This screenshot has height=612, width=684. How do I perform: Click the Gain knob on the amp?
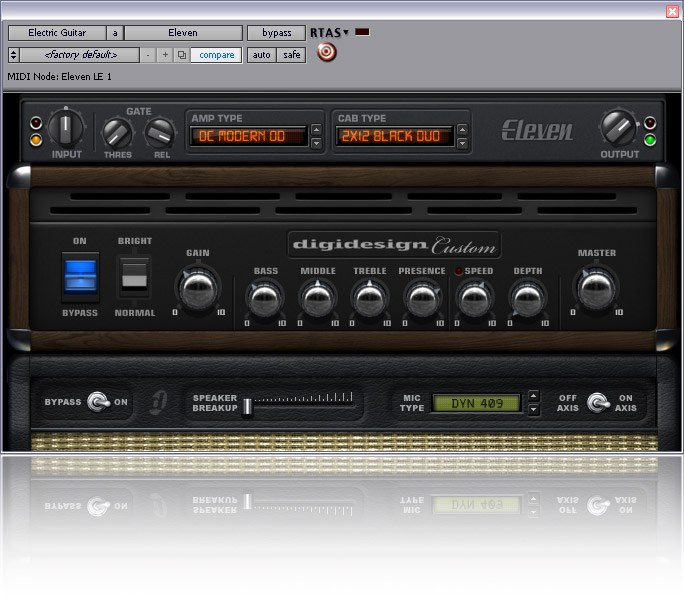tap(197, 288)
